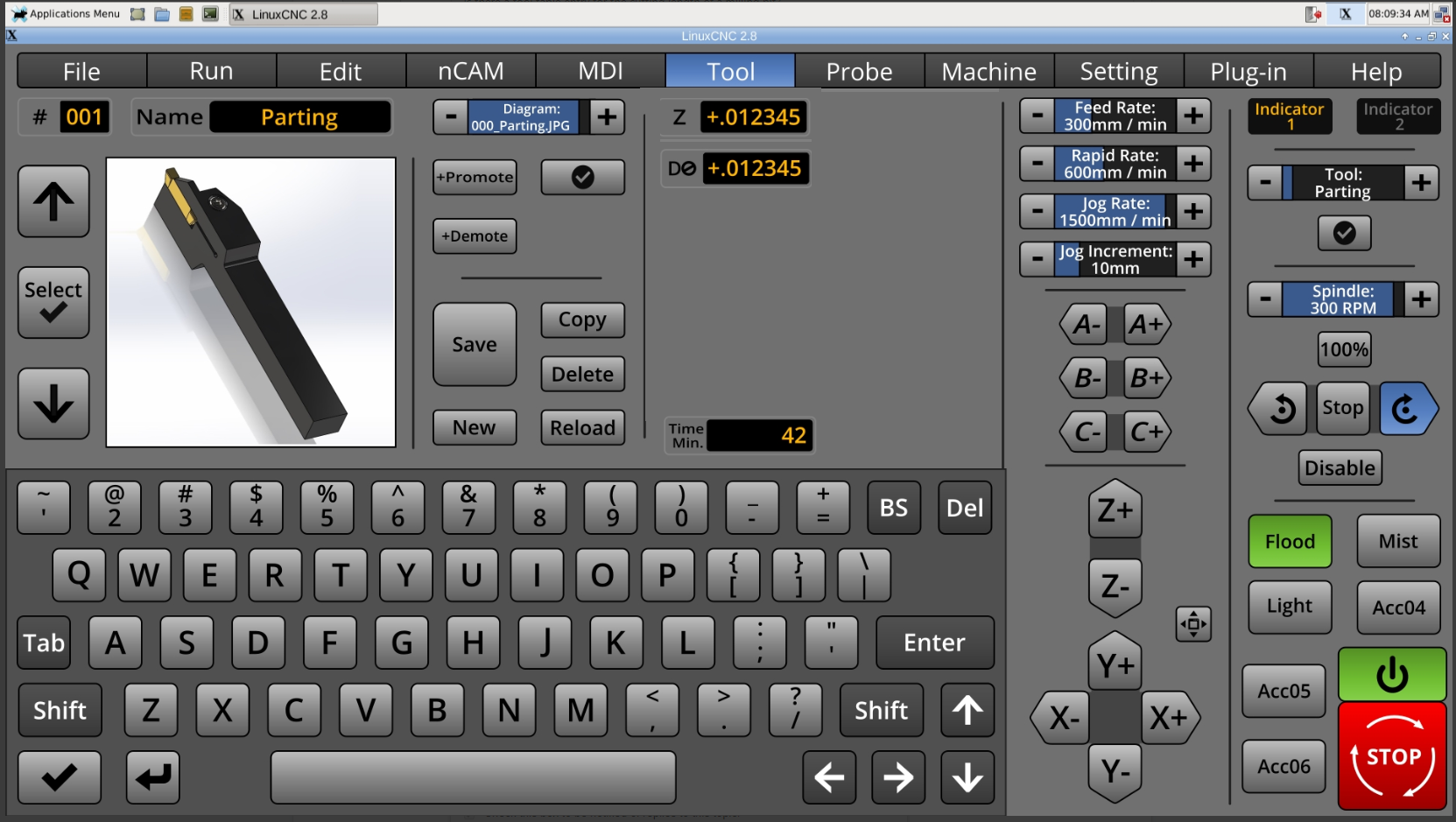
Task: Toggle Flood coolant off
Action: tap(1290, 541)
